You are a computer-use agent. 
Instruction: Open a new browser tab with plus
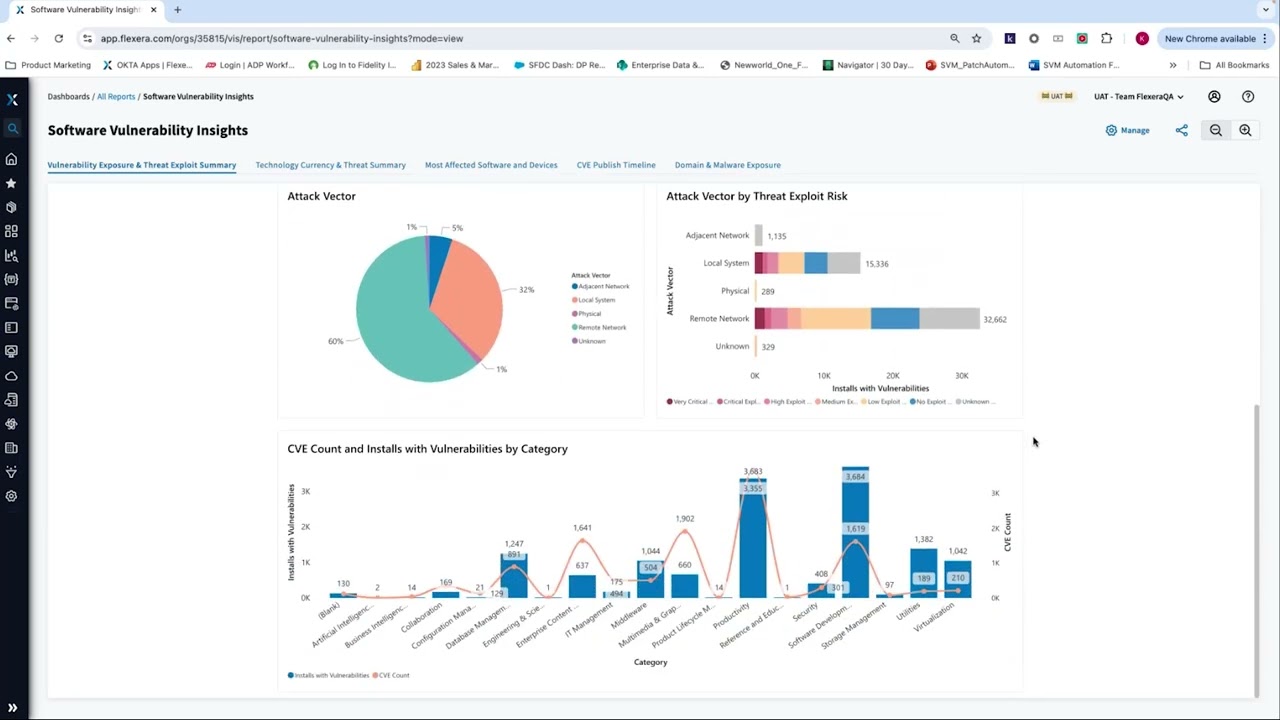tap(177, 10)
